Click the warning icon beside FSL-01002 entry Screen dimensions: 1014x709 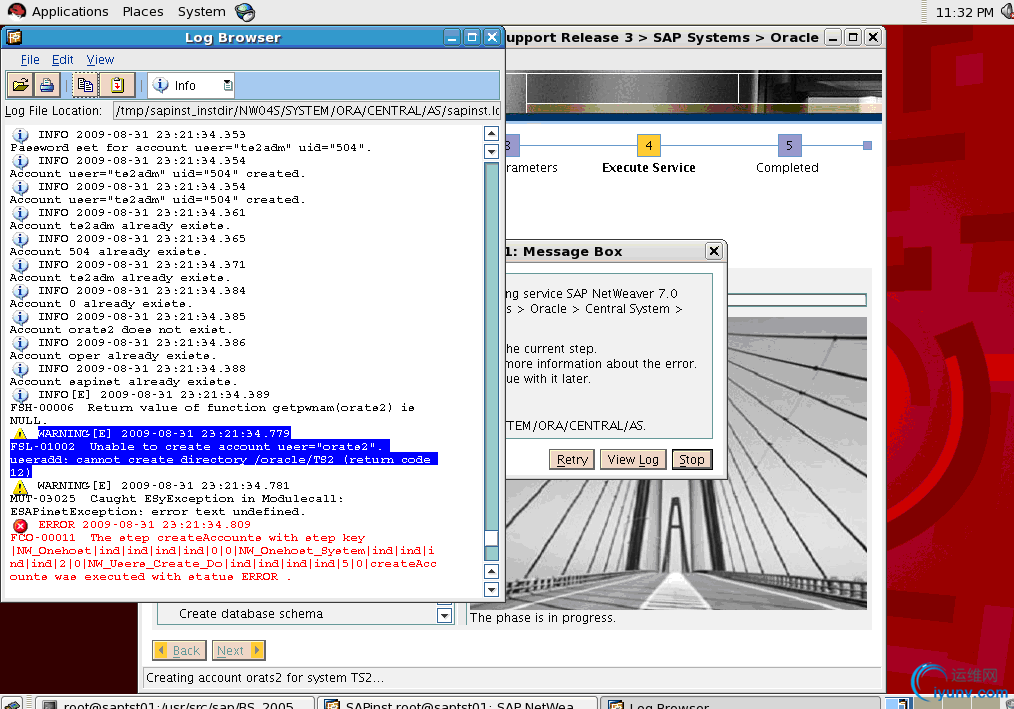point(20,434)
